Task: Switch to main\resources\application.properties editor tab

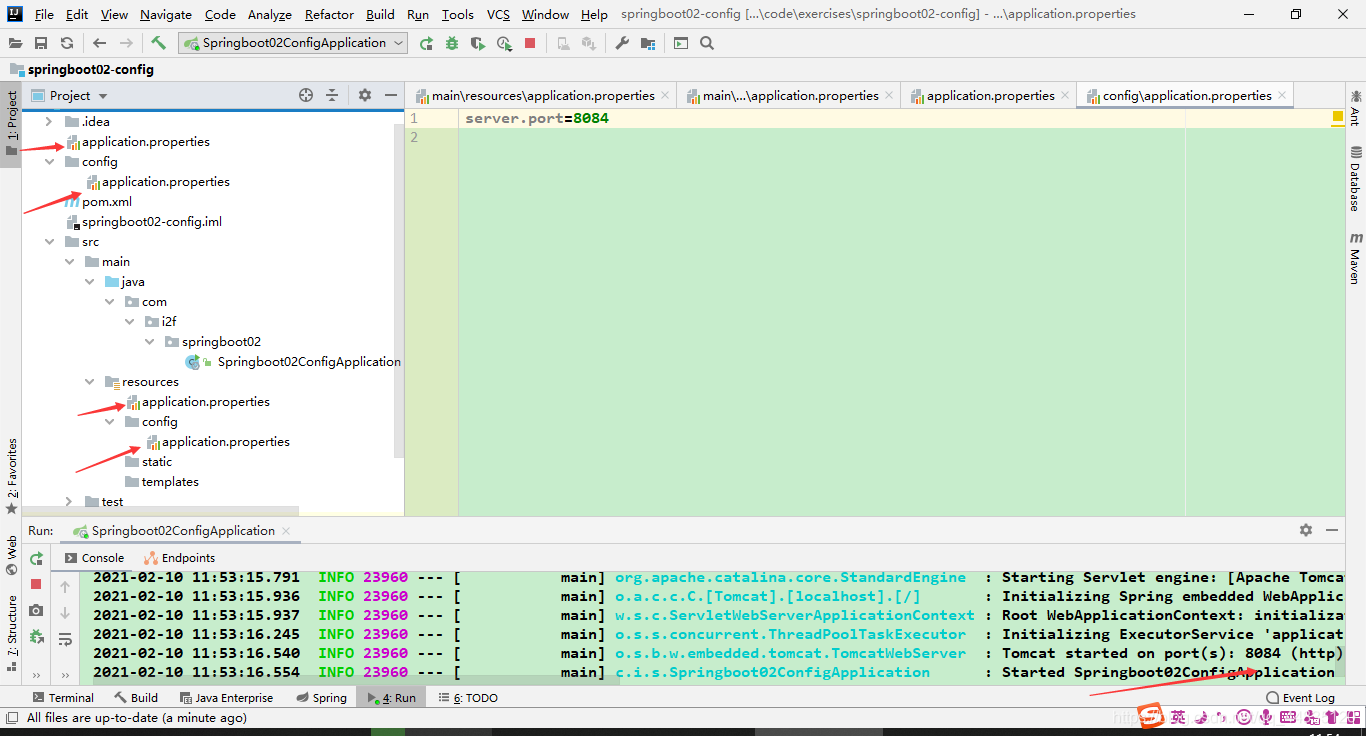Action: point(541,95)
